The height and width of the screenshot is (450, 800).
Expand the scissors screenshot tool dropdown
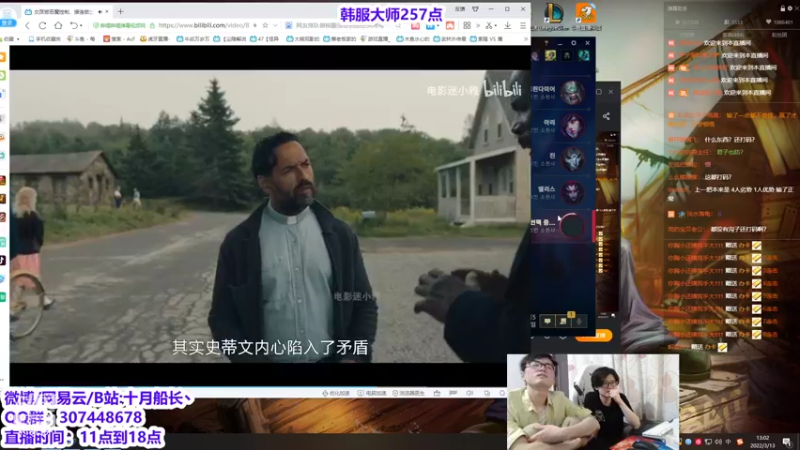496,26
